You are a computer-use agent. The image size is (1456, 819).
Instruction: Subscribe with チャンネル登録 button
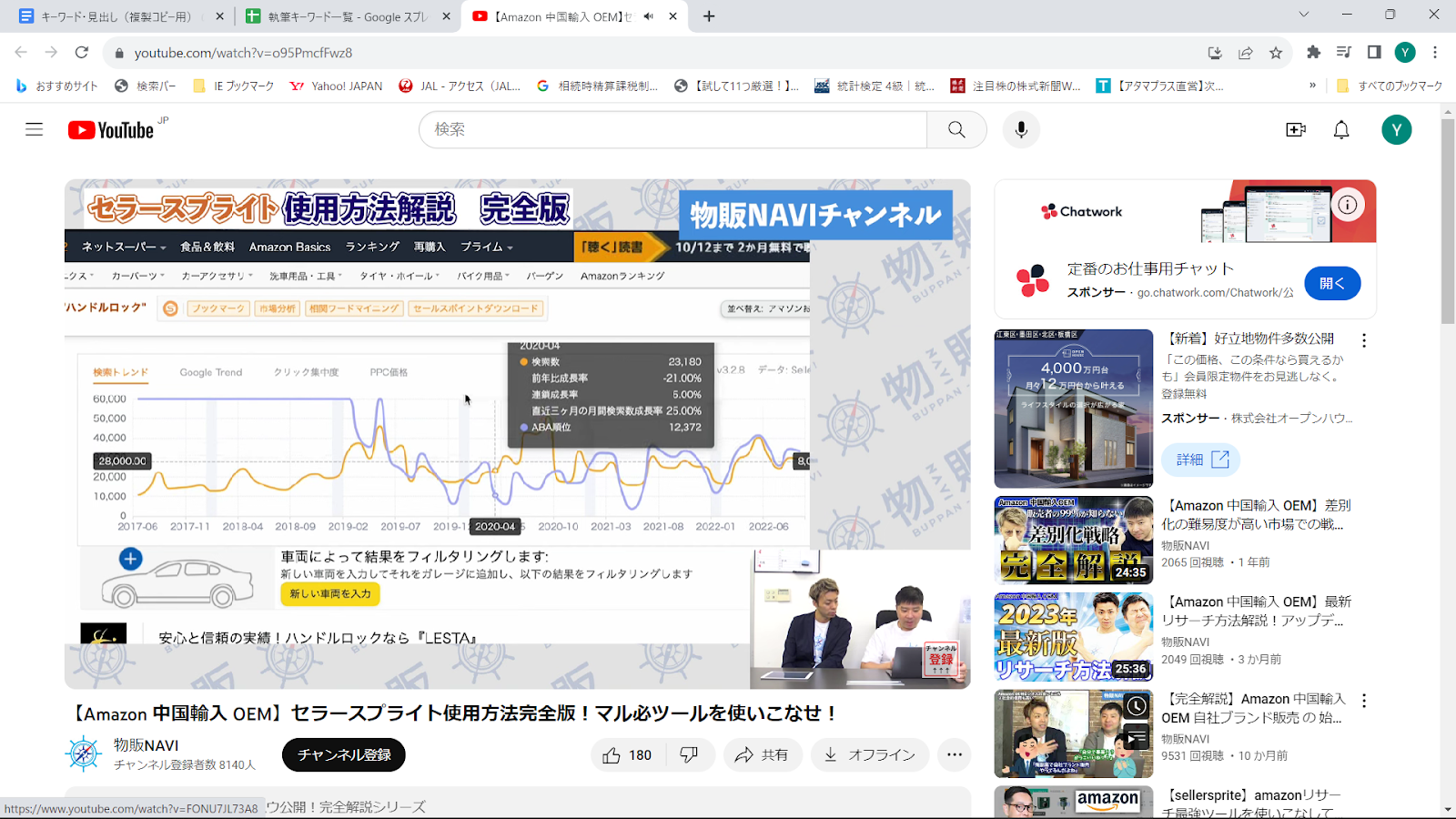coord(344,755)
